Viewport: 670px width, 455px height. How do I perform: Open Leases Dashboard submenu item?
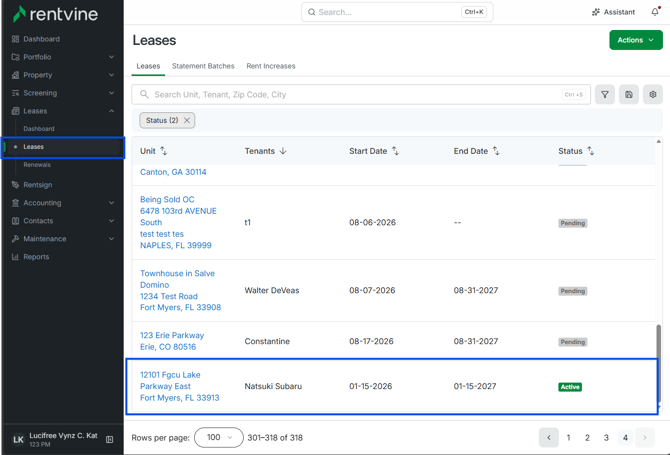tap(39, 129)
